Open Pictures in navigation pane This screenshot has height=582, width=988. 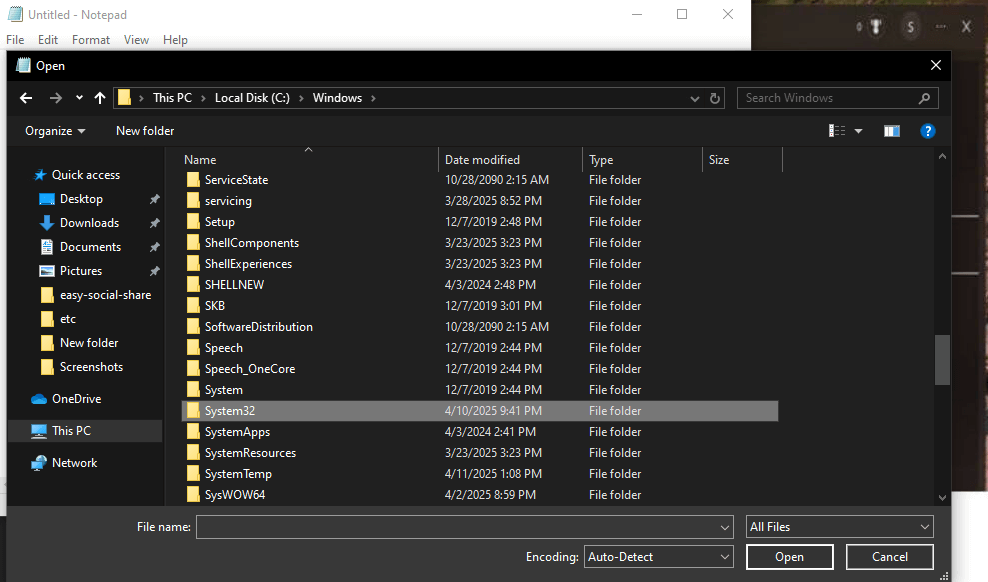[x=81, y=270]
